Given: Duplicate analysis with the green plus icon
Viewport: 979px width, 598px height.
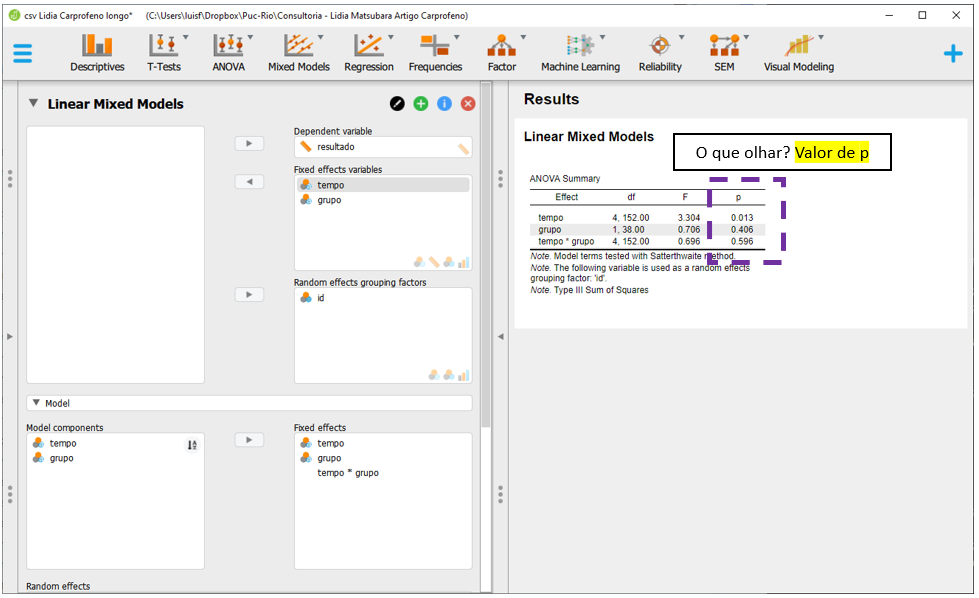Looking at the screenshot, I should [x=421, y=104].
